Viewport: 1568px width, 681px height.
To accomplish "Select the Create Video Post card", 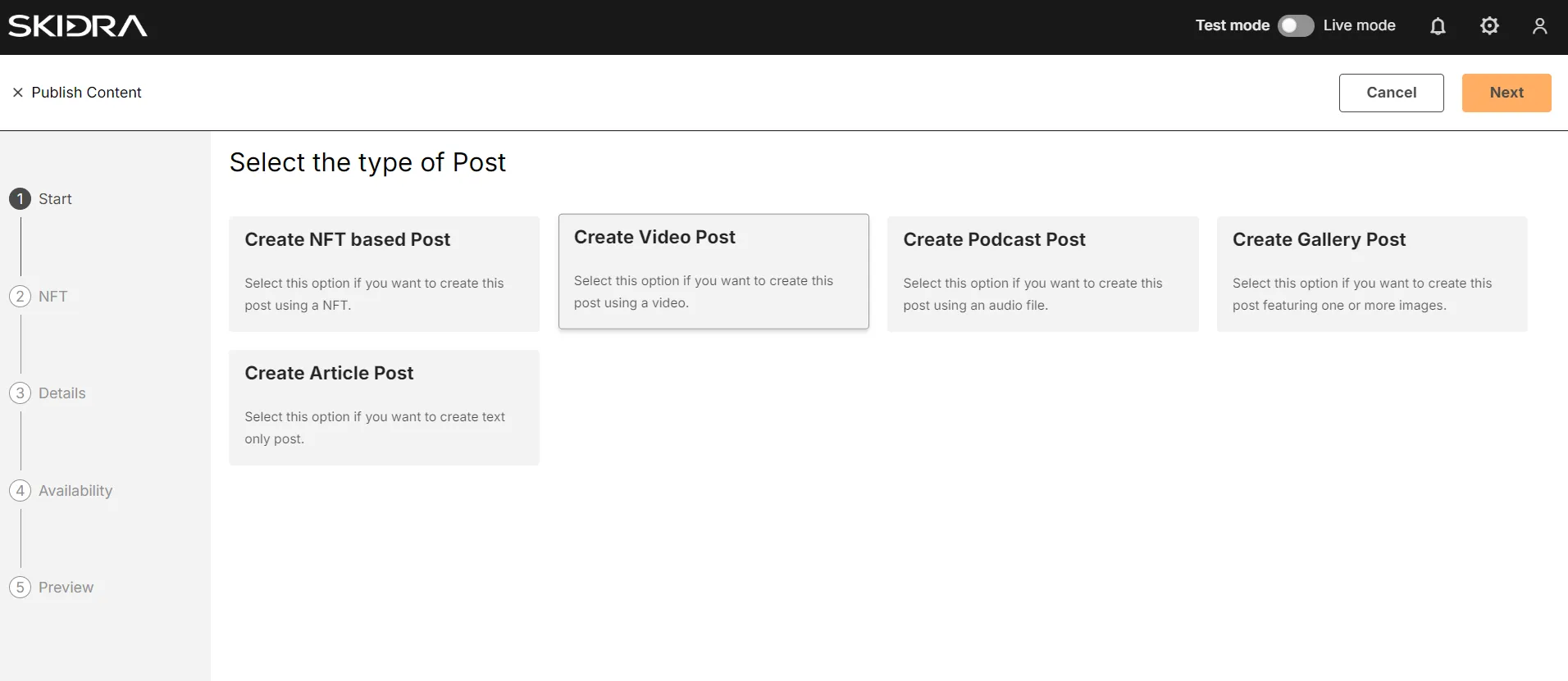I will pyautogui.click(x=713, y=271).
